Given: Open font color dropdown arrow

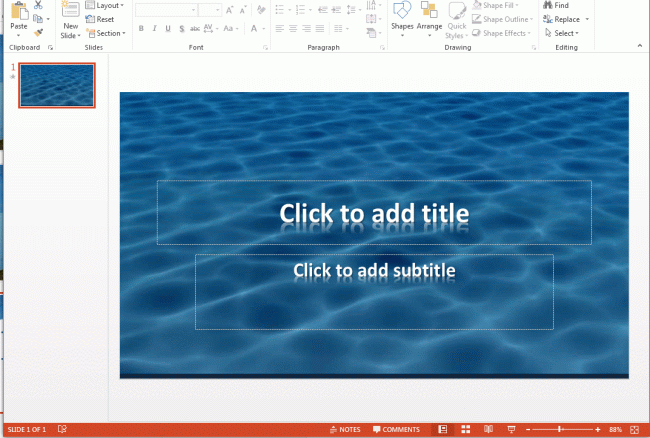Looking at the screenshot, I should tap(264, 29).
